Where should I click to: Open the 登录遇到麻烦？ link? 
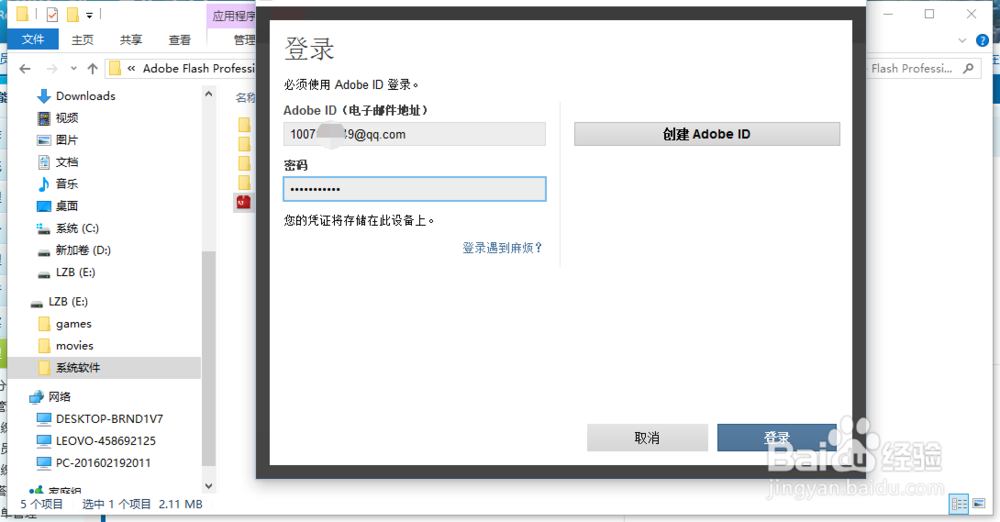(503, 248)
